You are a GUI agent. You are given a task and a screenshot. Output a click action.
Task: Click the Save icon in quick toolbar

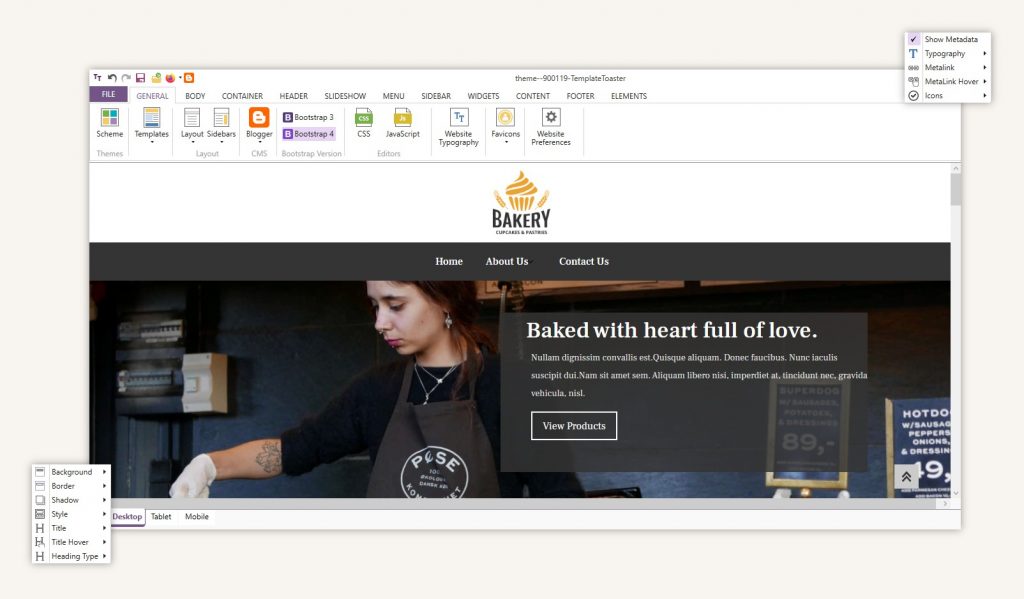pos(141,78)
